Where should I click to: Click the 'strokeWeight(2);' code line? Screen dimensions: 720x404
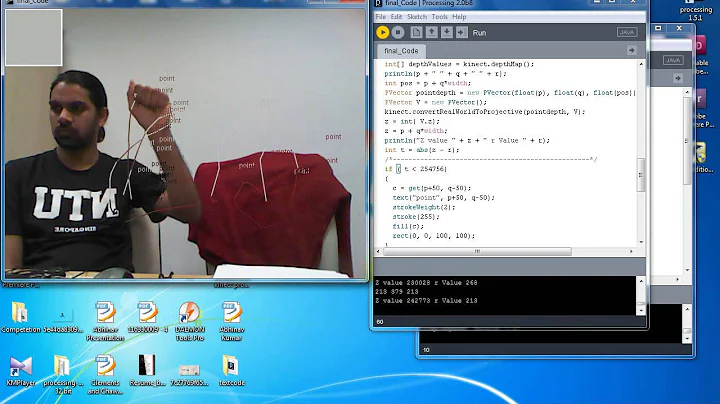click(424, 207)
